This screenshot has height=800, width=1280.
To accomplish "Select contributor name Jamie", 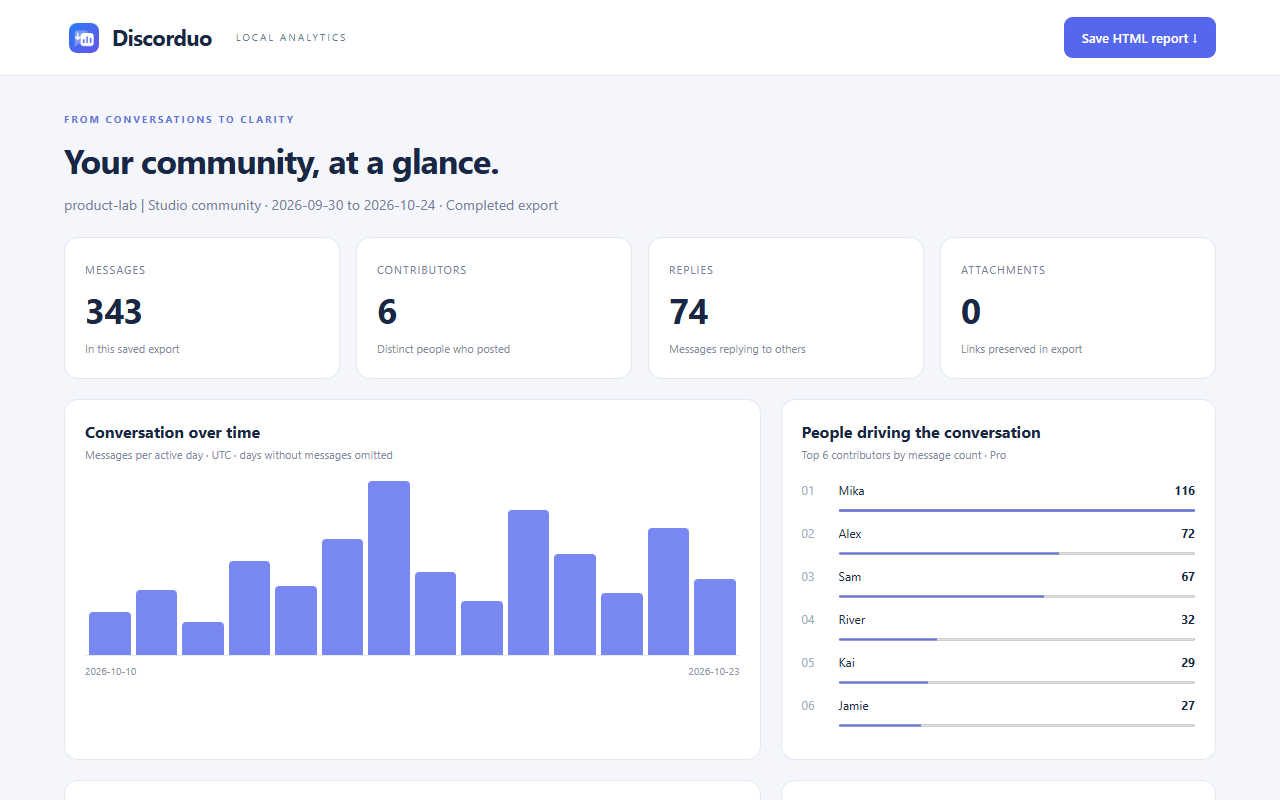I will pyautogui.click(x=854, y=706).
